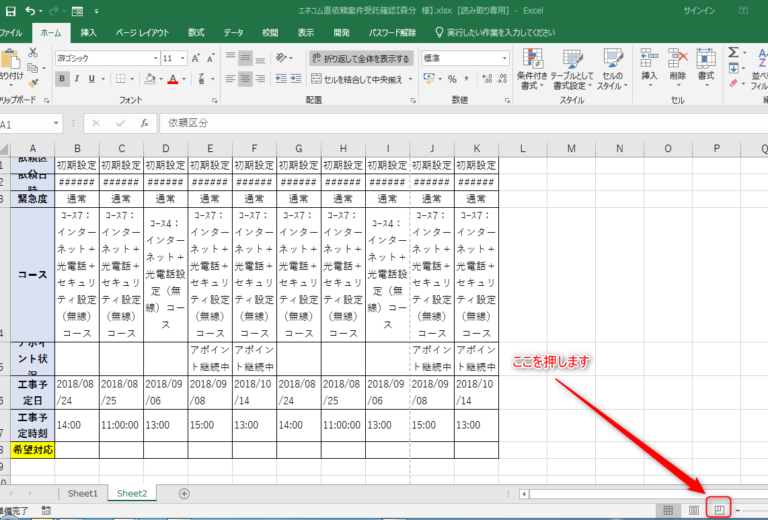Open the insert function fx dialog

point(144,123)
